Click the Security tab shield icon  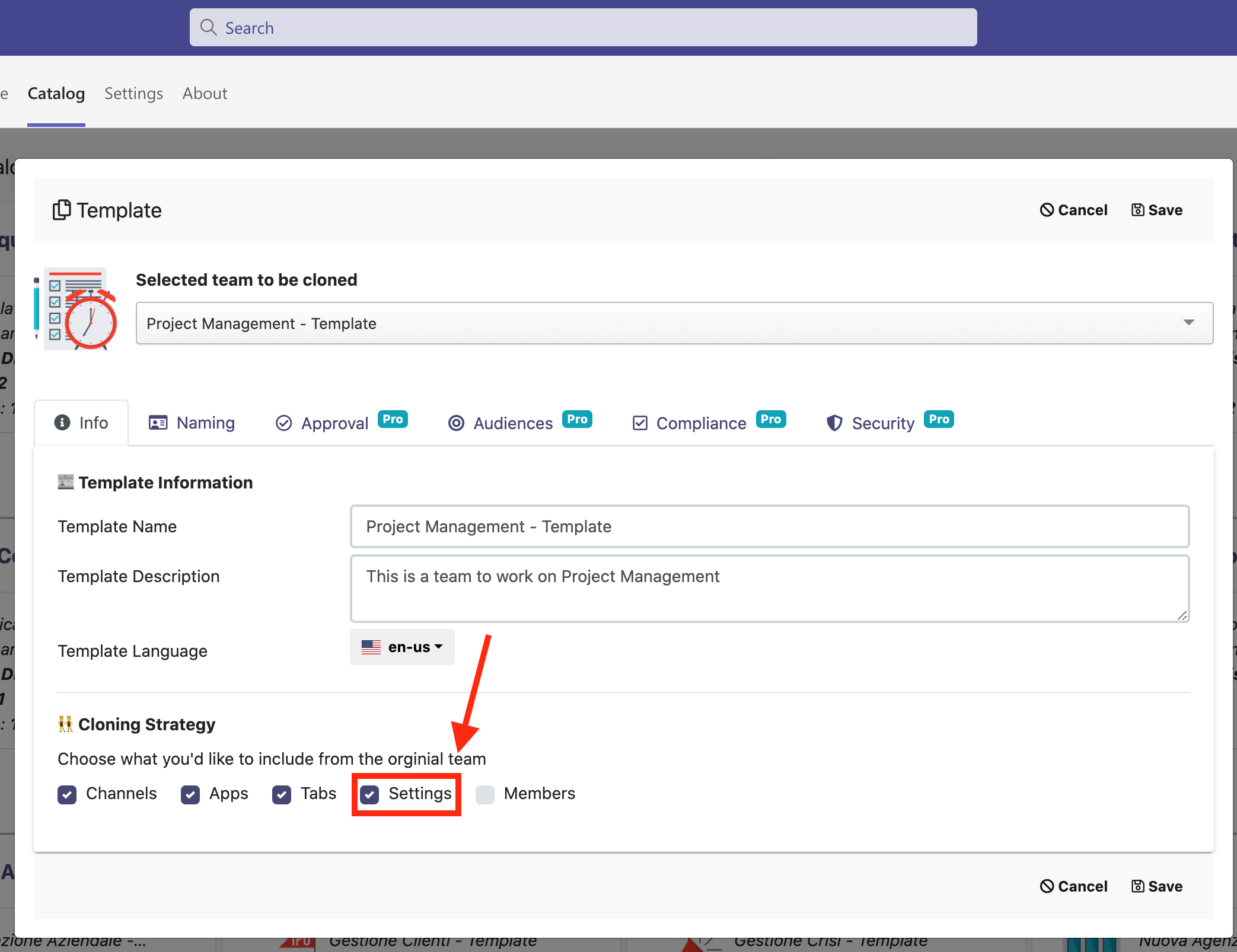834,423
